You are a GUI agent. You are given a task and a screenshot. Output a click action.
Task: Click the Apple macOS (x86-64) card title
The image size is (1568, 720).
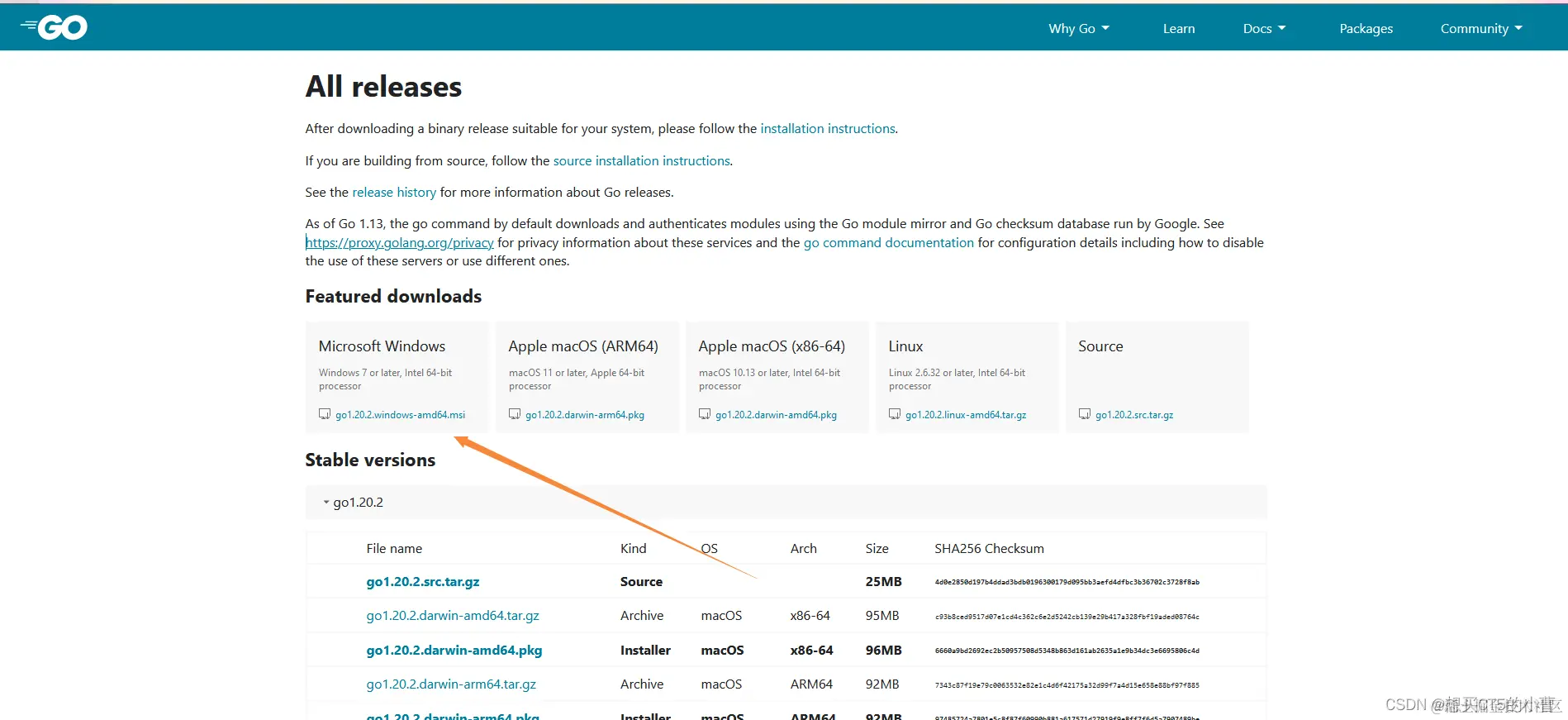click(x=772, y=346)
